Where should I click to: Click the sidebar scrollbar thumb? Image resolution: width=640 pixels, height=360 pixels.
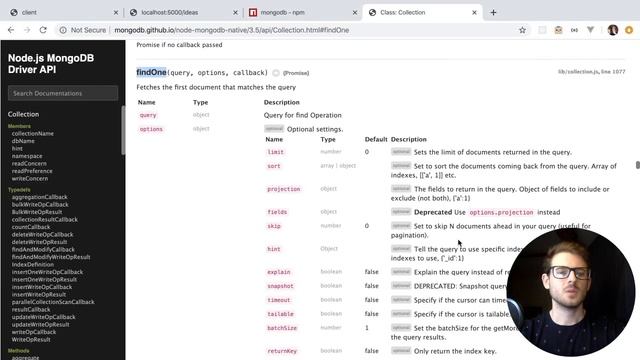(x=123, y=130)
